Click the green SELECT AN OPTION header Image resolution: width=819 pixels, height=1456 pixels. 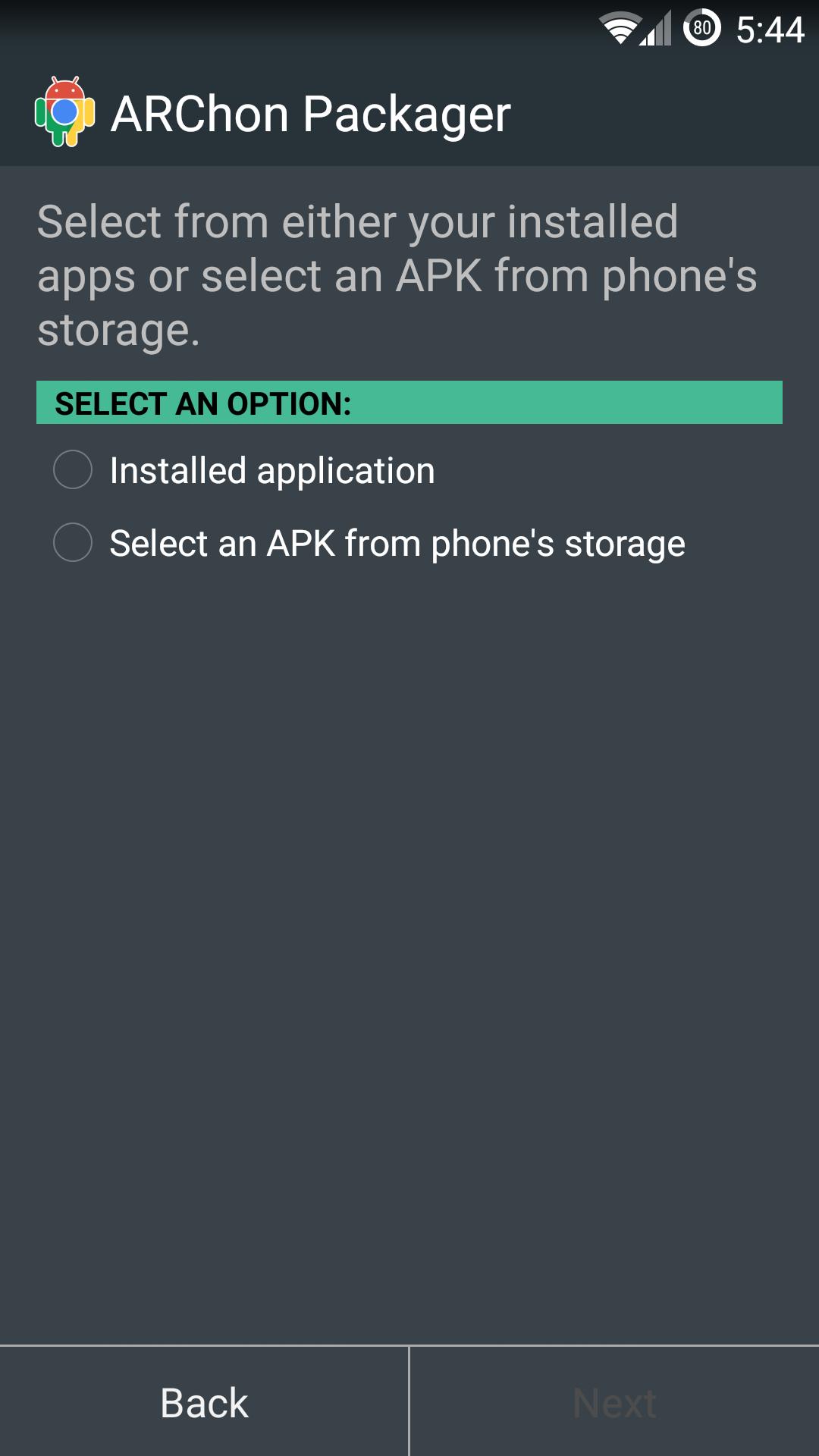(x=409, y=402)
